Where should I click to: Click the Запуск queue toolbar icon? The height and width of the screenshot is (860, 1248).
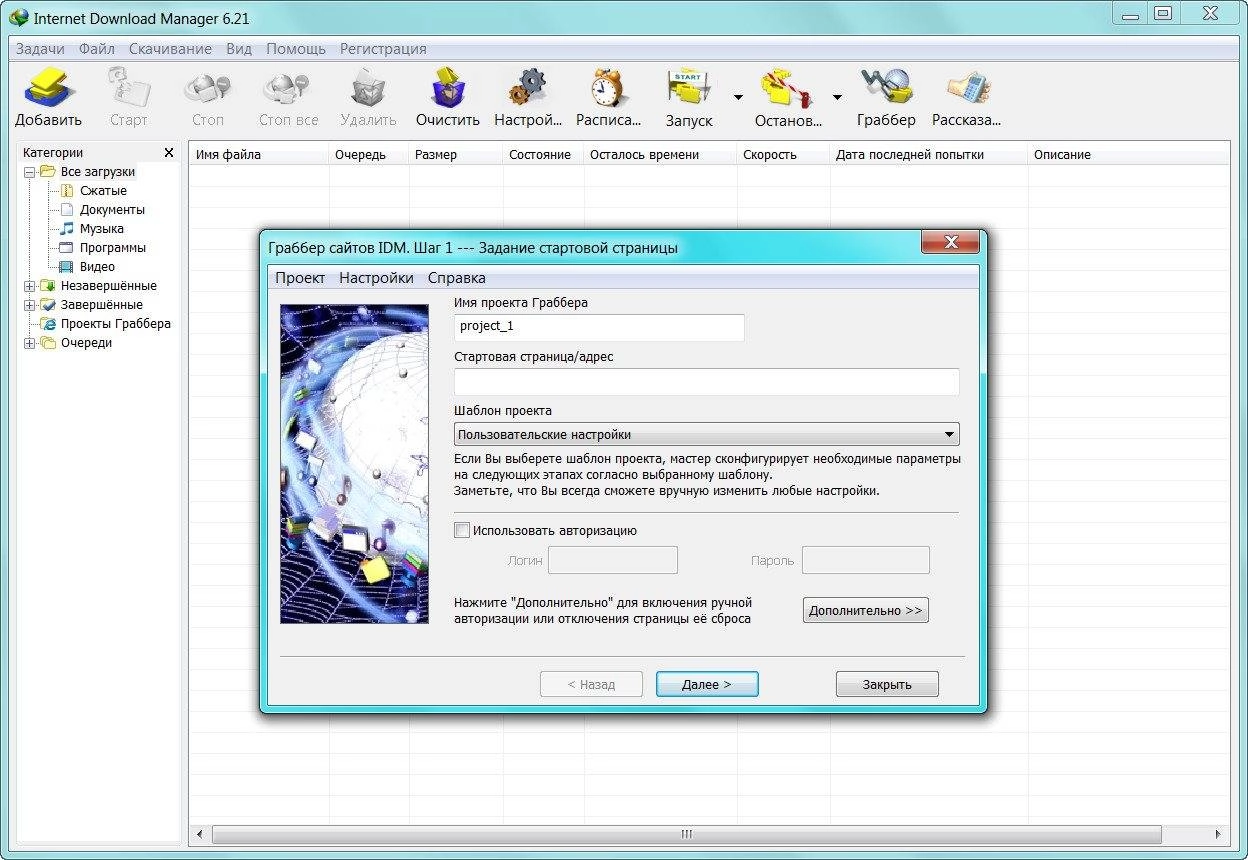689,88
